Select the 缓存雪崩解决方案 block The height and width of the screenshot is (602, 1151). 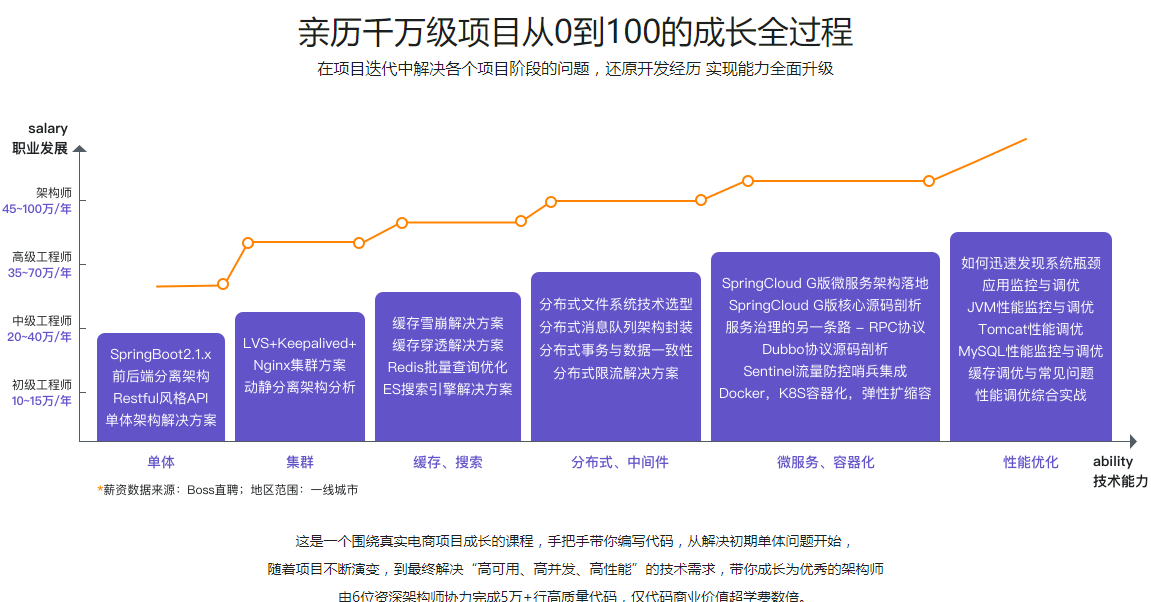(x=448, y=367)
